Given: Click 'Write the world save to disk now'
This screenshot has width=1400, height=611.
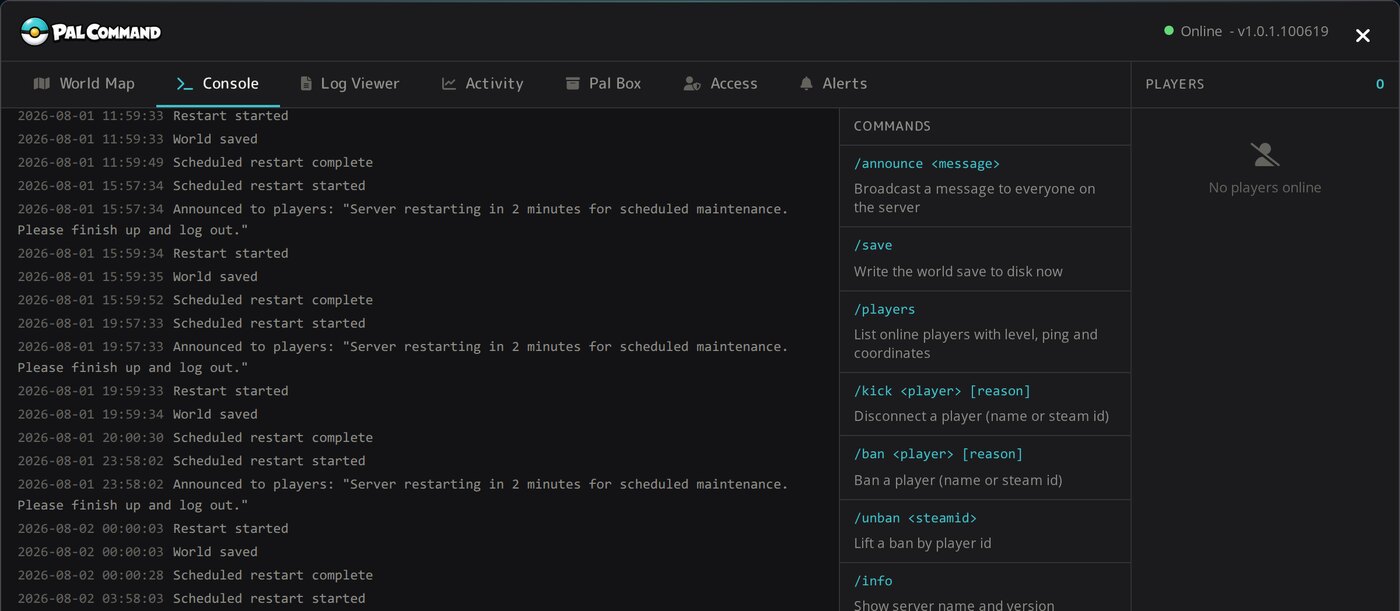Looking at the screenshot, I should tap(958, 272).
